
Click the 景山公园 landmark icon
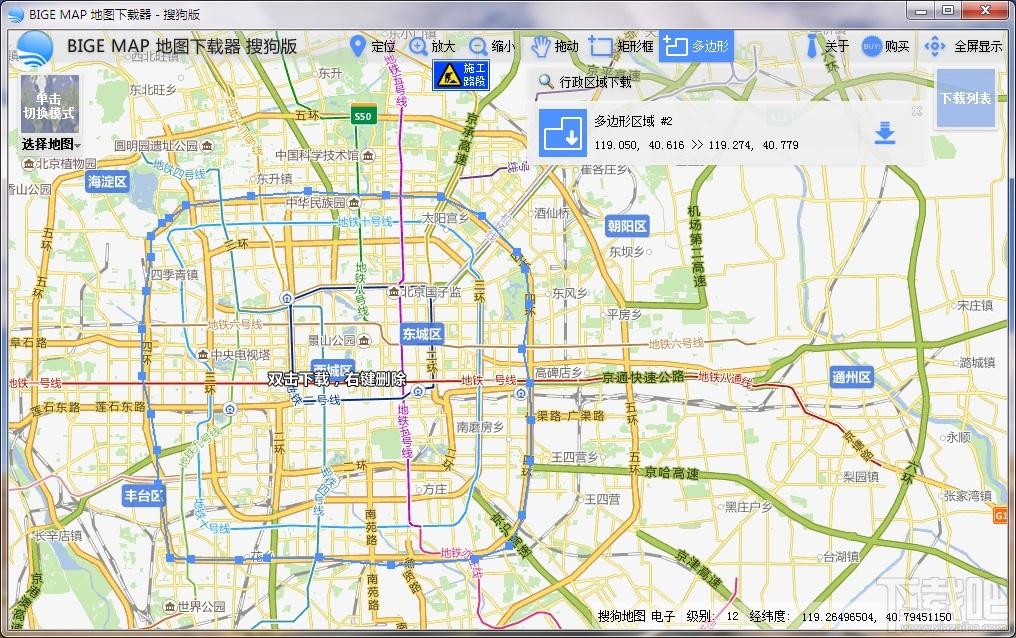point(364,340)
